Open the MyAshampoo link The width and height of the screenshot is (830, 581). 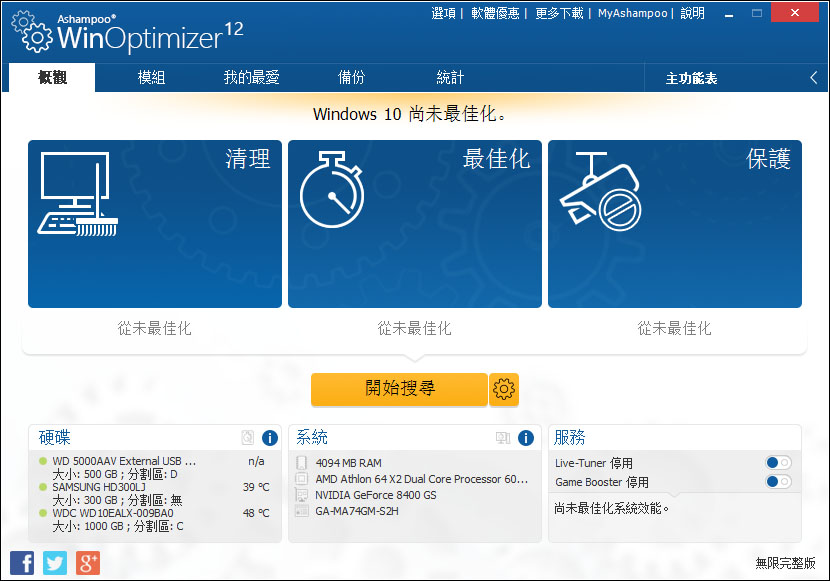633,13
